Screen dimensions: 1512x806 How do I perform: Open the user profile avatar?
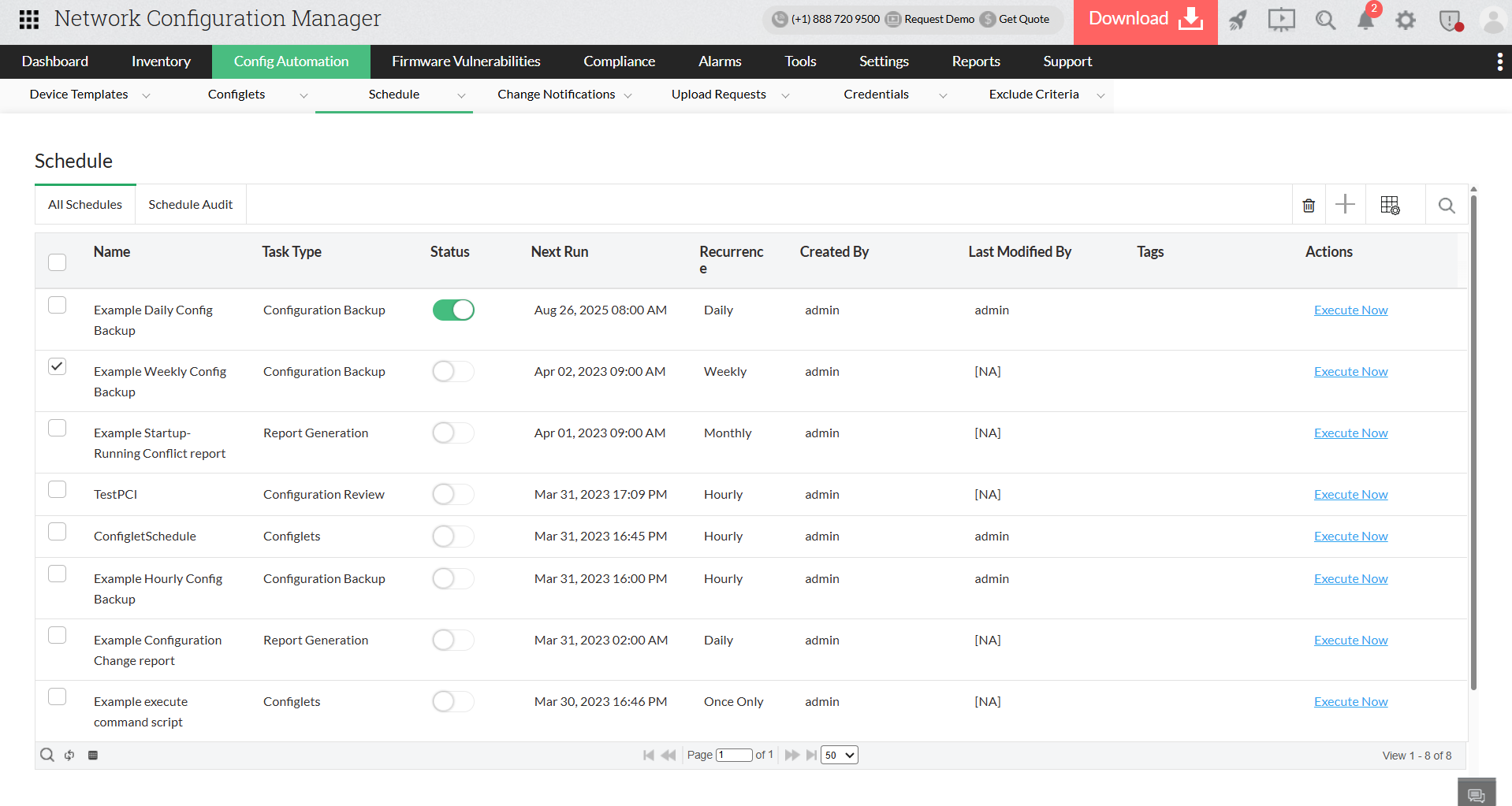[x=1494, y=20]
